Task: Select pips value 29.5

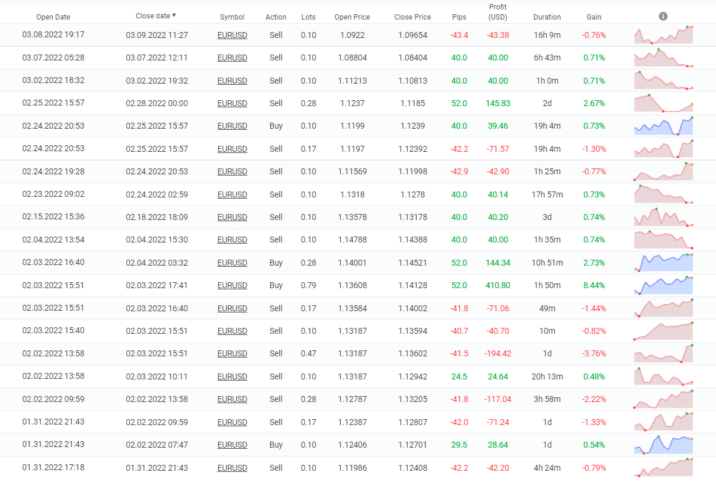Action: pos(459,445)
